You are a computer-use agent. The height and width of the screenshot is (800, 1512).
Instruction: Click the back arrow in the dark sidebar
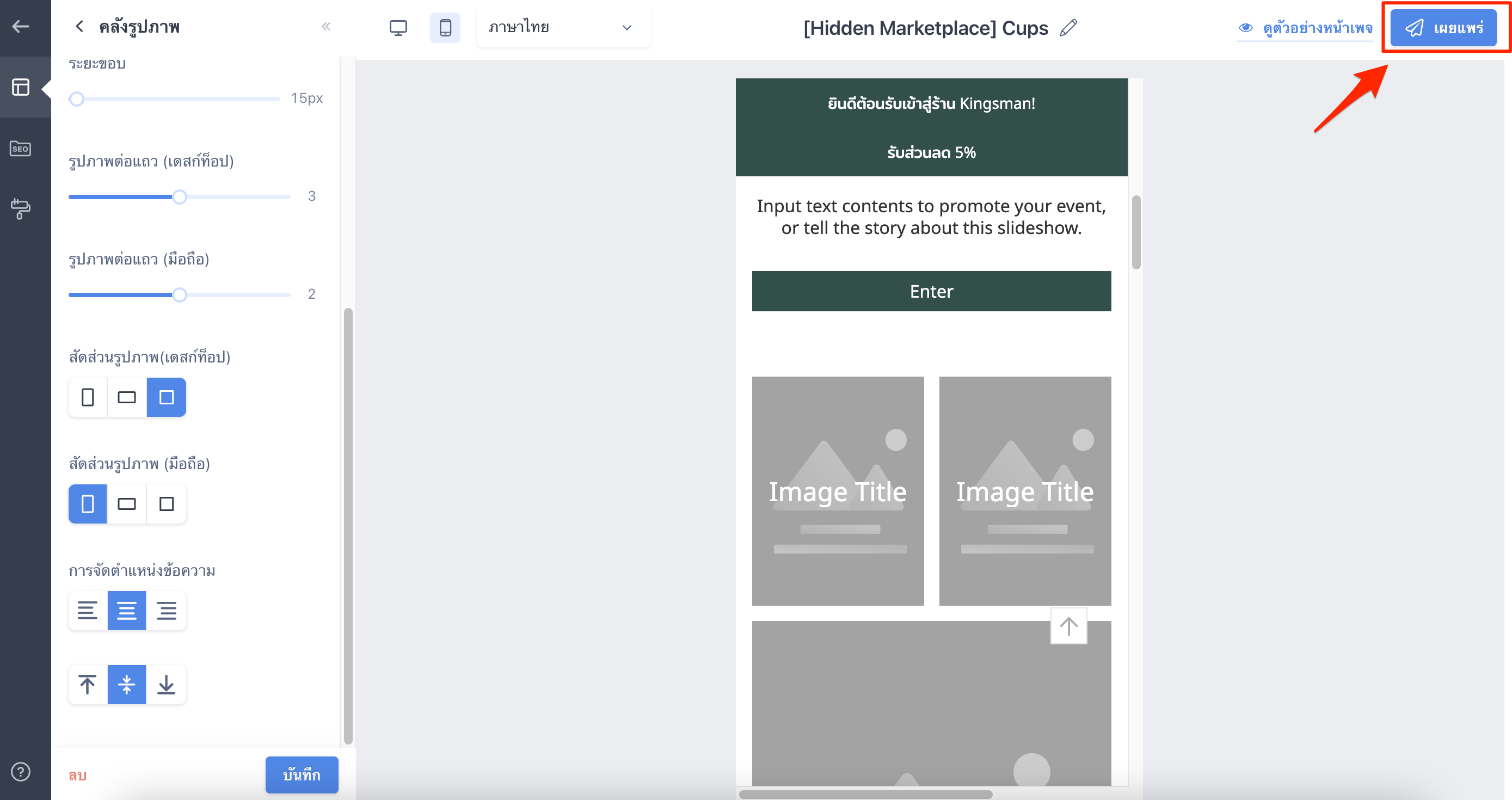coord(21,27)
